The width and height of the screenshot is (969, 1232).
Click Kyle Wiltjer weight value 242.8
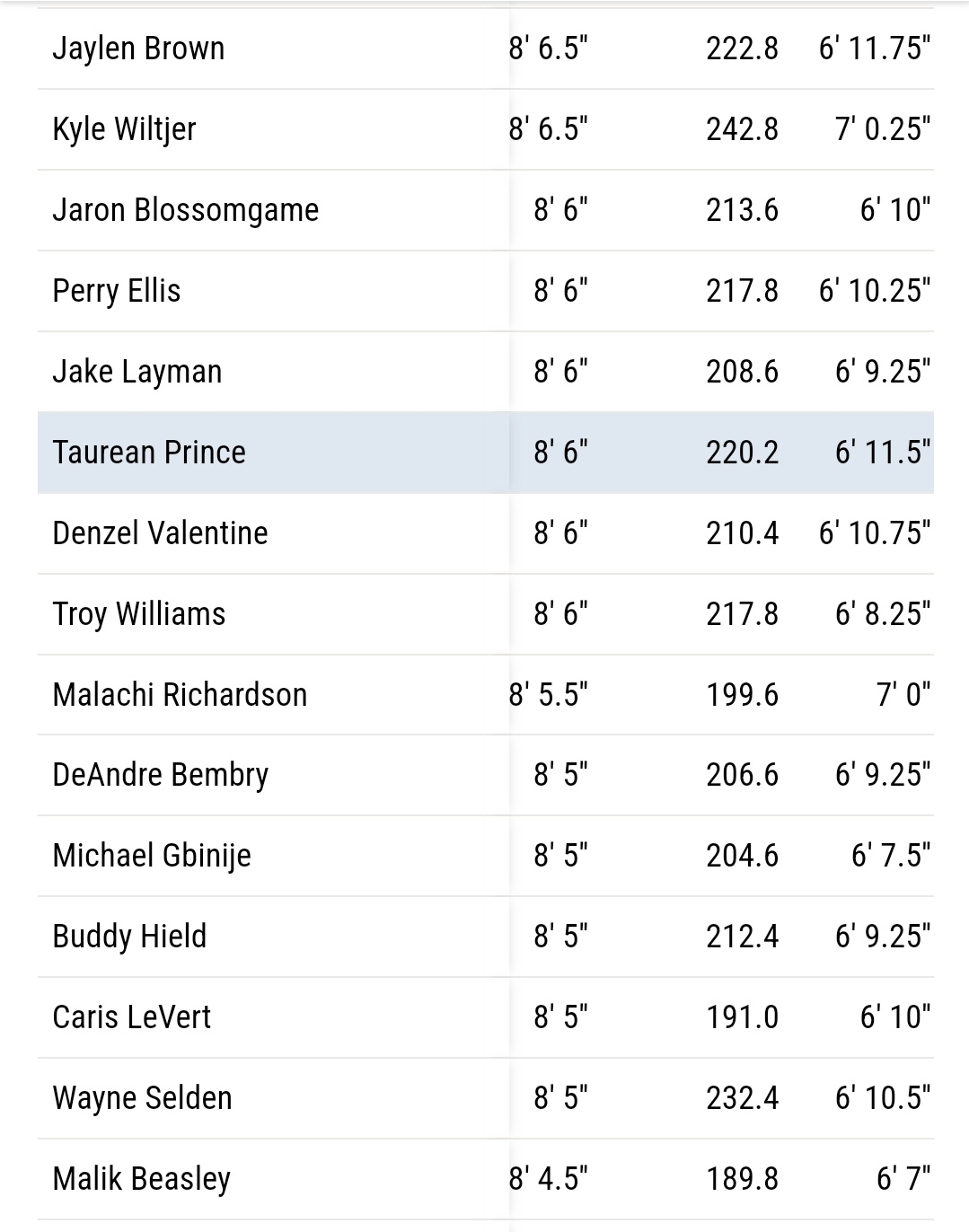pyautogui.click(x=742, y=129)
